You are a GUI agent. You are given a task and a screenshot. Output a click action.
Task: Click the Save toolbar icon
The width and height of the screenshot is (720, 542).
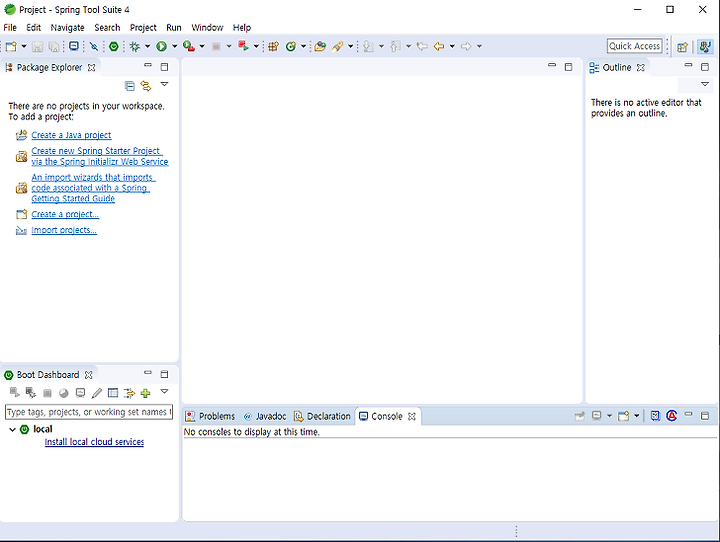[38, 46]
